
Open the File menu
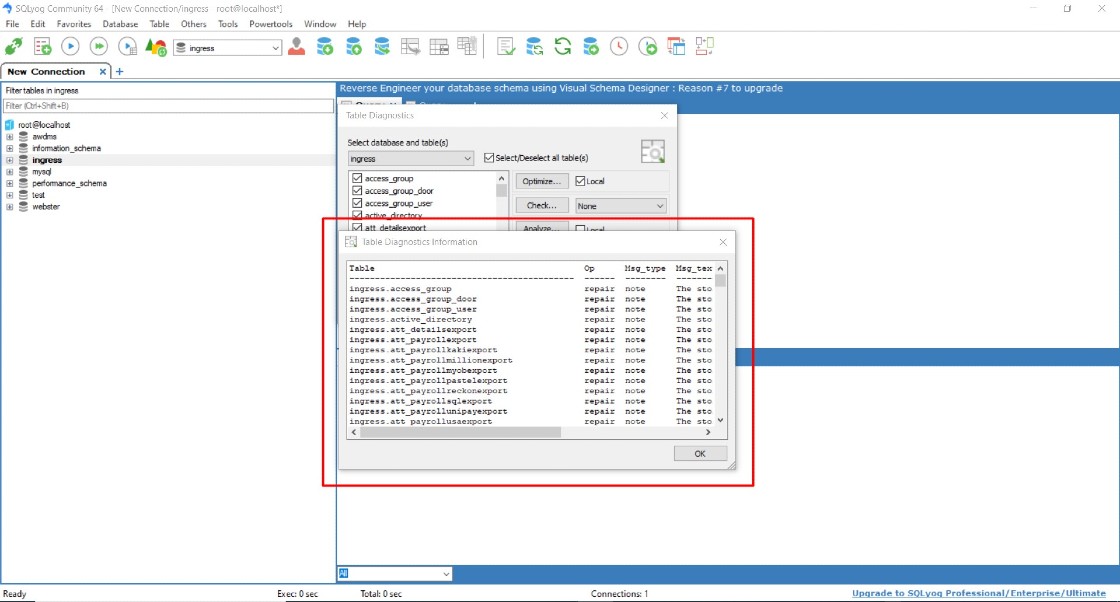click(12, 24)
